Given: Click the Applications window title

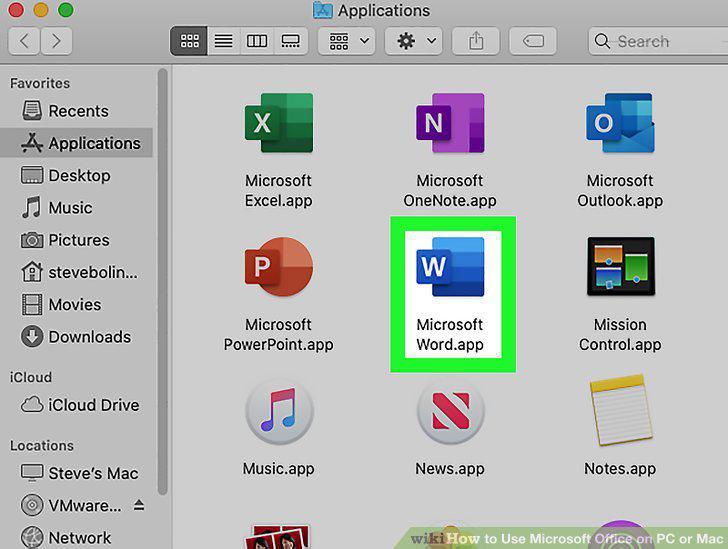Looking at the screenshot, I should click(x=384, y=10).
